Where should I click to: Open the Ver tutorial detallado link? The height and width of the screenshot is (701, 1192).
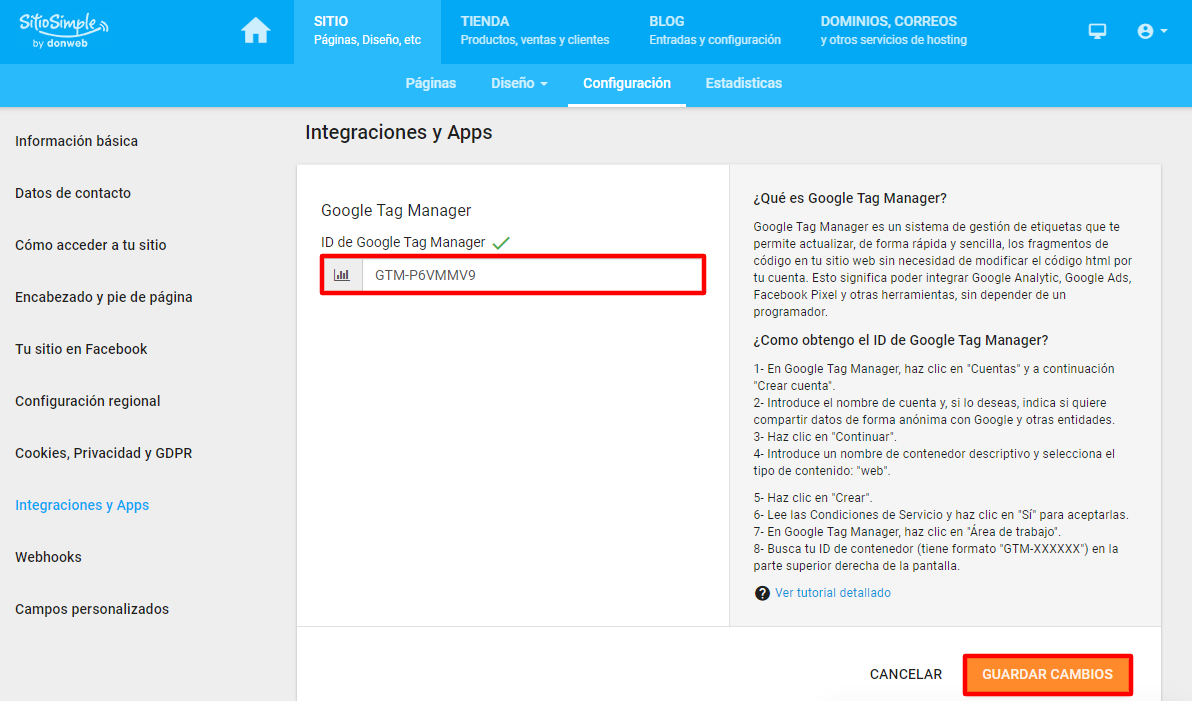[x=832, y=593]
